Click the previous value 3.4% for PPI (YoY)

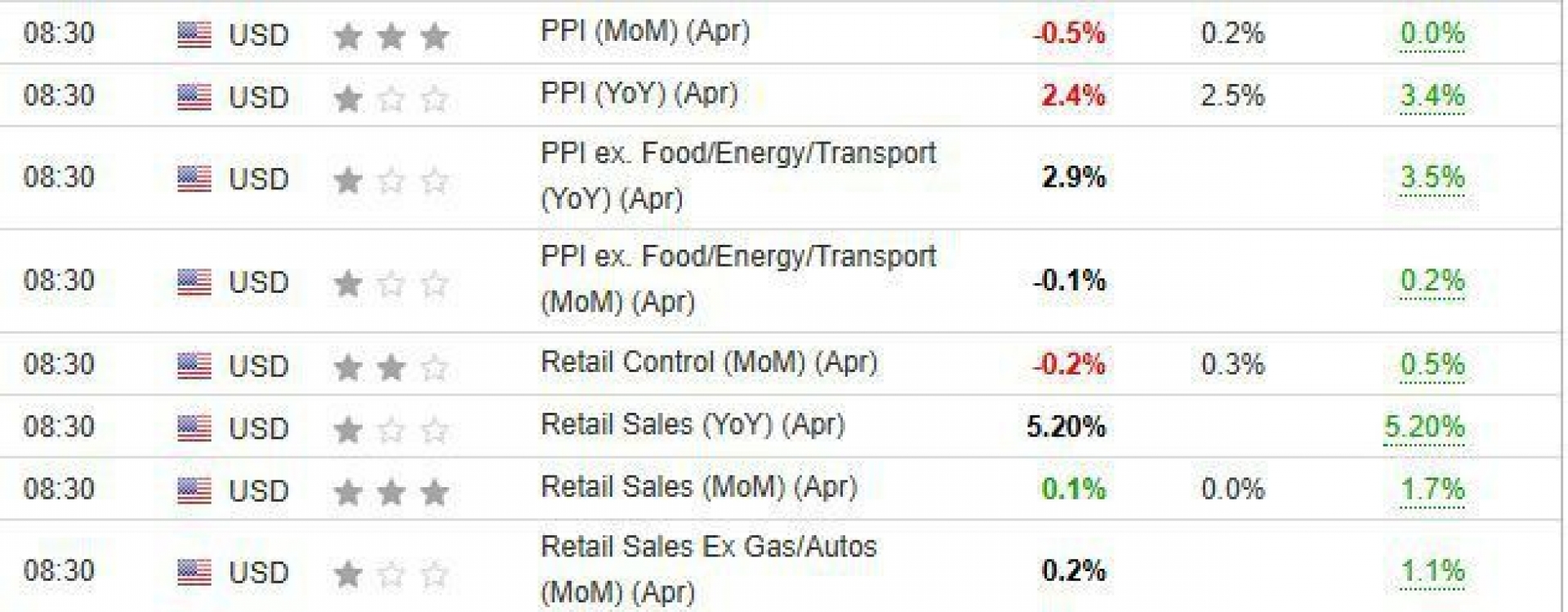pos(1432,96)
